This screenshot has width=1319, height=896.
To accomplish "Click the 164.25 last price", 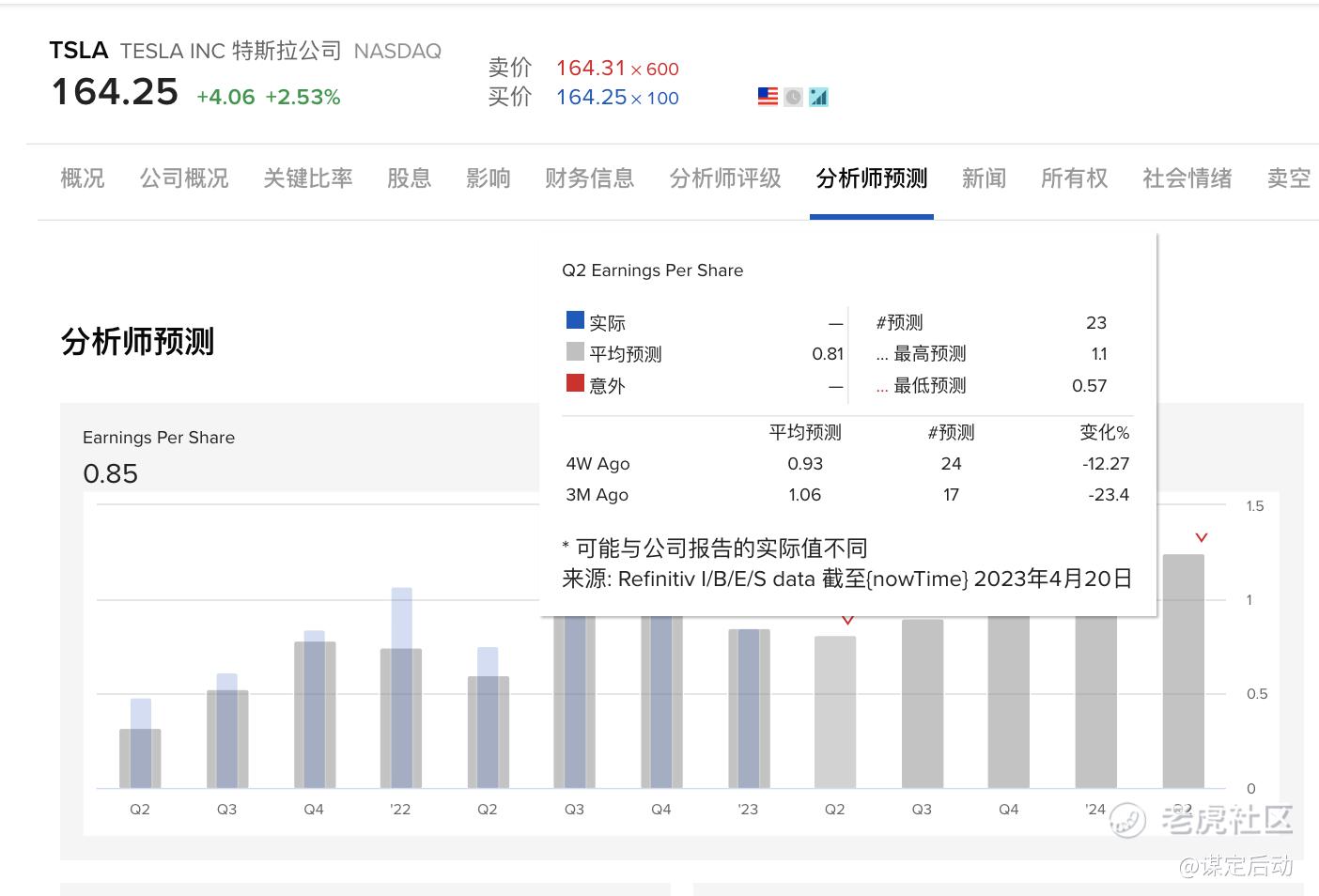I will 115,92.
